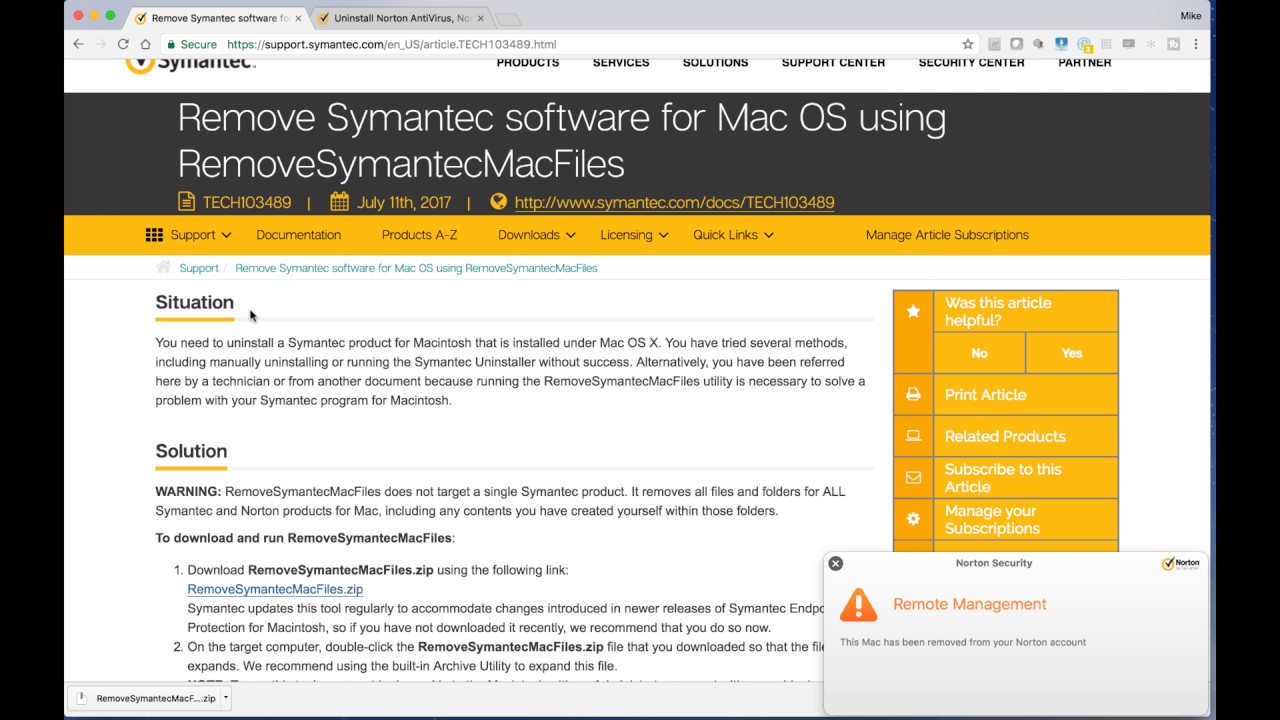Click the 'Remote Management' notification heading

click(970, 604)
